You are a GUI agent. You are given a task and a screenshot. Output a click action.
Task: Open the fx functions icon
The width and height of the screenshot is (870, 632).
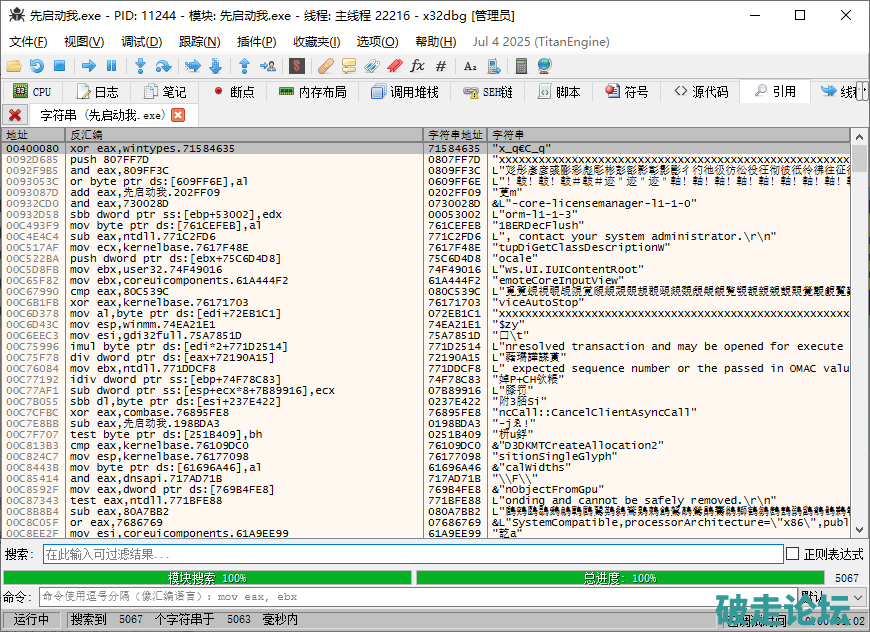tap(417, 66)
